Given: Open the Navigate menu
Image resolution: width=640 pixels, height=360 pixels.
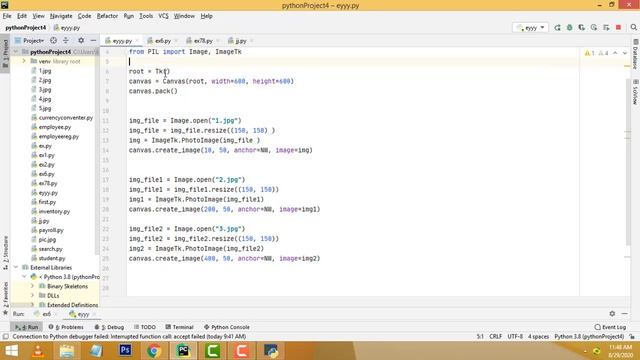Looking at the screenshot, I should [61, 16].
